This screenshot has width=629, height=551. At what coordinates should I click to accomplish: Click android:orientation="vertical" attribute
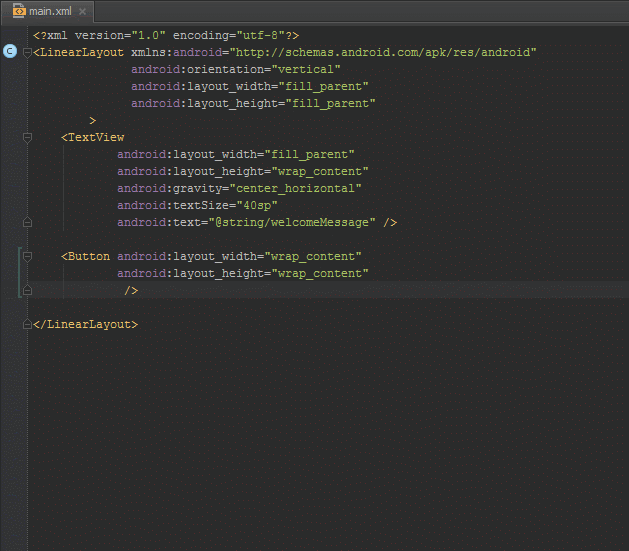tap(236, 69)
